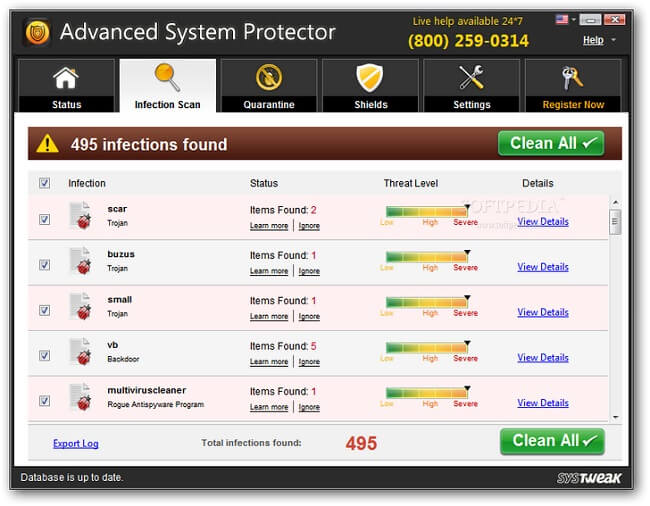The width and height of the screenshot is (650, 506).
Task: Open View Details for small
Action: (x=543, y=312)
